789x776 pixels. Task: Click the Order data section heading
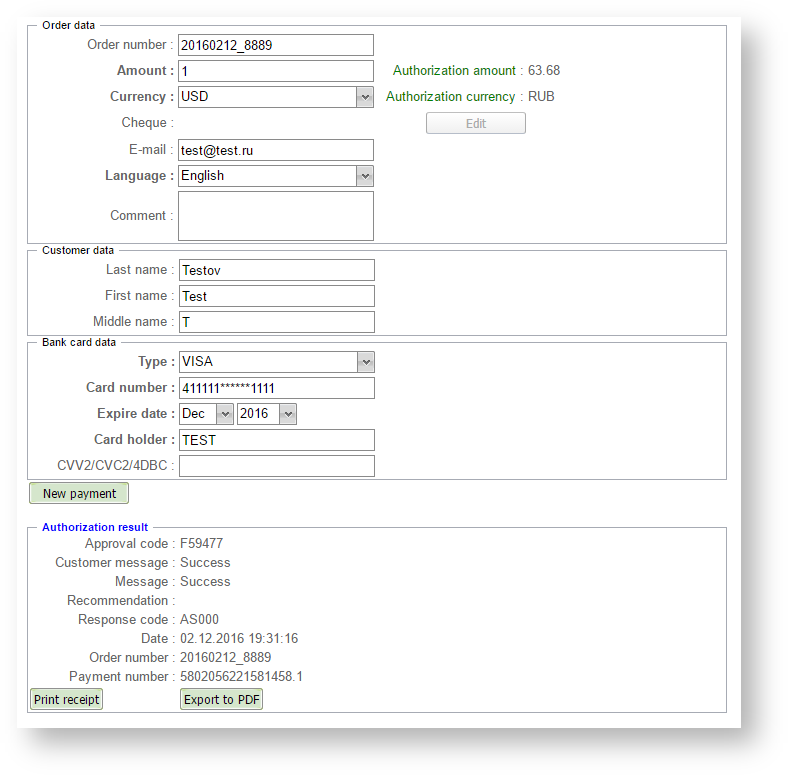tap(68, 25)
